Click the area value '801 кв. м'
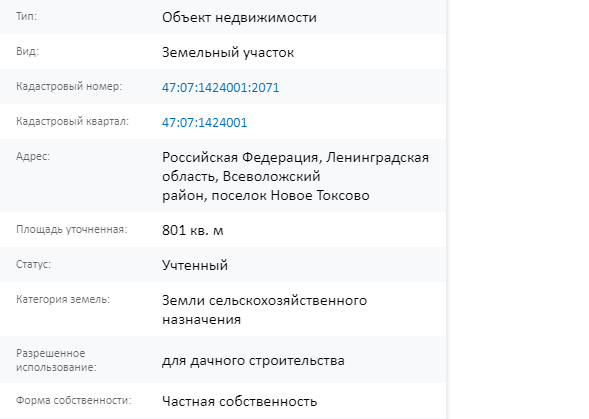Image resolution: width=589 pixels, height=419 pixels. pyautogui.click(x=193, y=230)
